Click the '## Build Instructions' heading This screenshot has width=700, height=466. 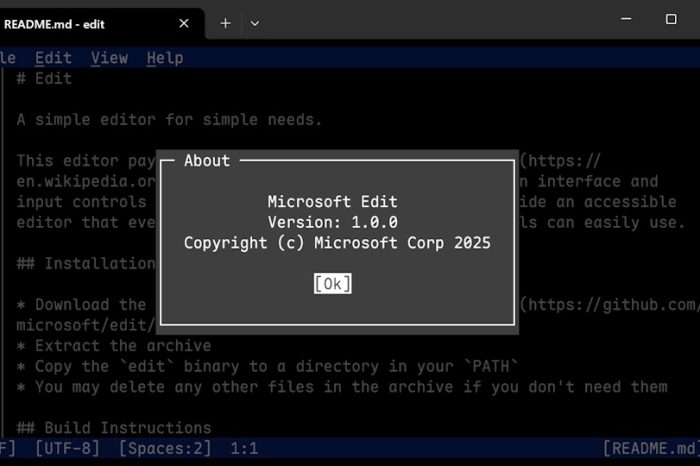114,428
